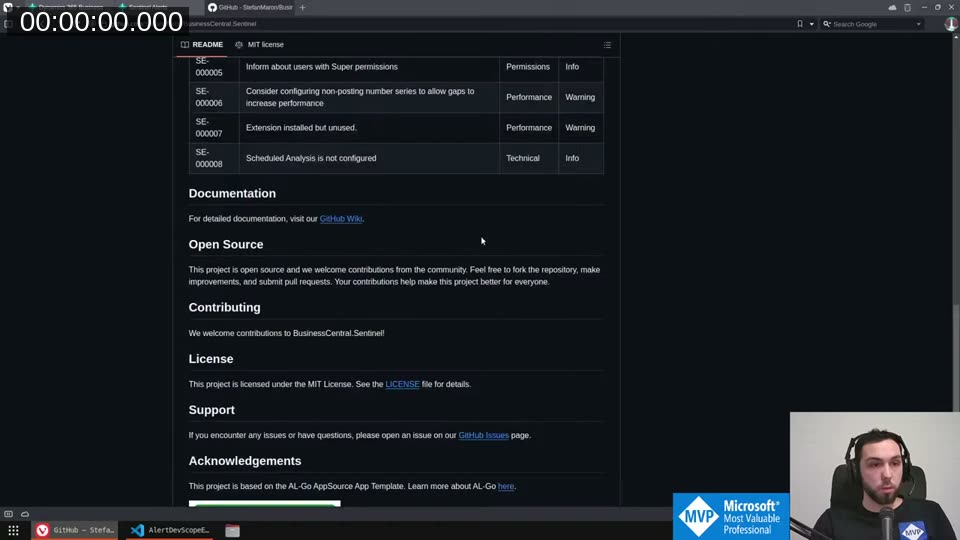Open the GitHub Issues link

(x=484, y=435)
